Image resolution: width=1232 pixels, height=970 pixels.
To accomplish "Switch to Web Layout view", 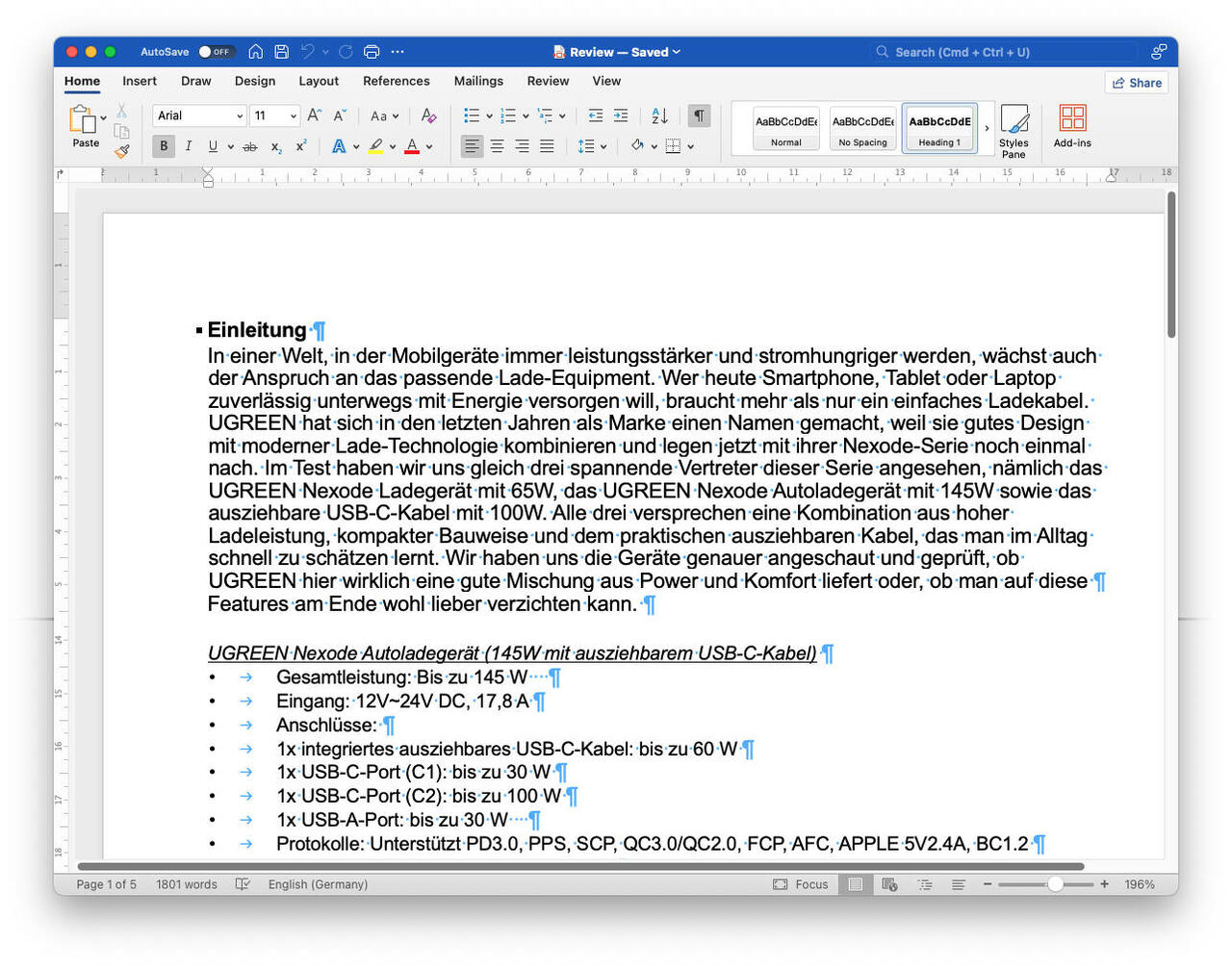I will [x=889, y=884].
